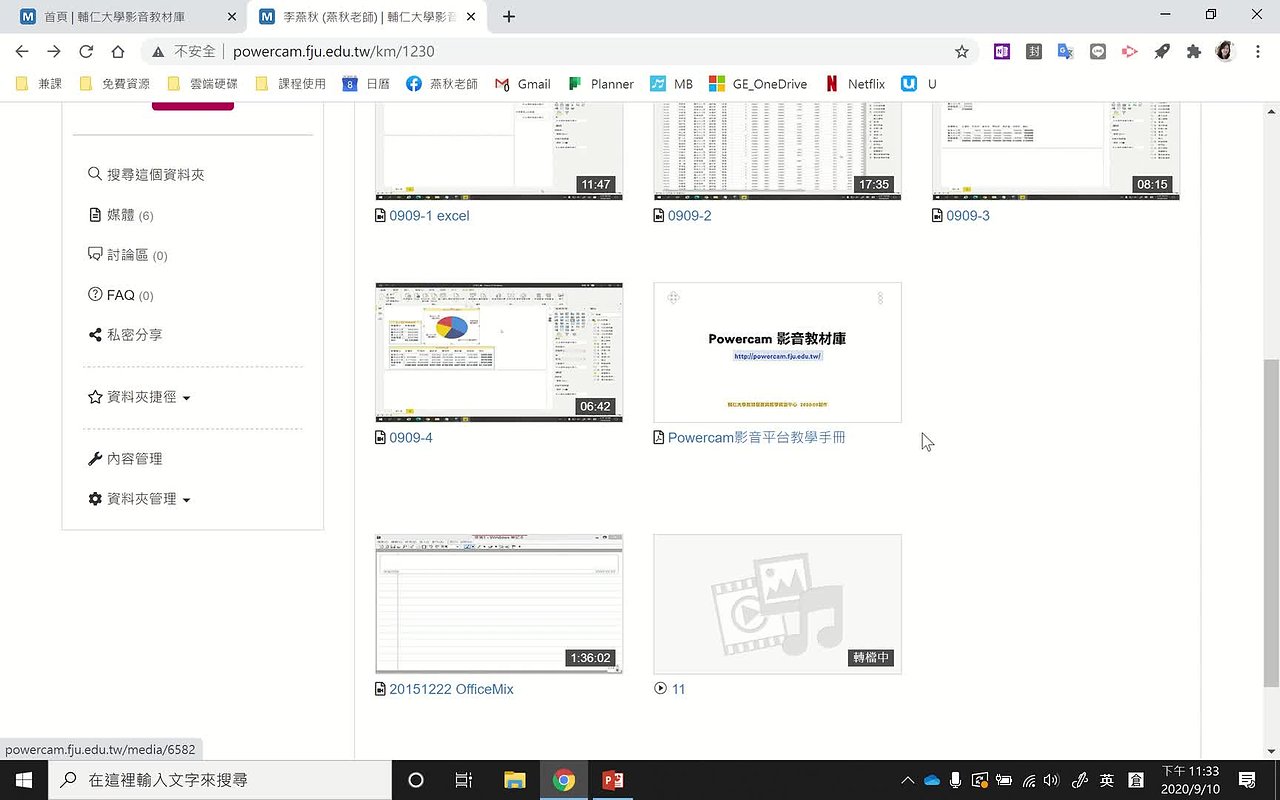Open the Extensions puzzle icon
Screen dimensions: 1280x800
(x=1194, y=51)
